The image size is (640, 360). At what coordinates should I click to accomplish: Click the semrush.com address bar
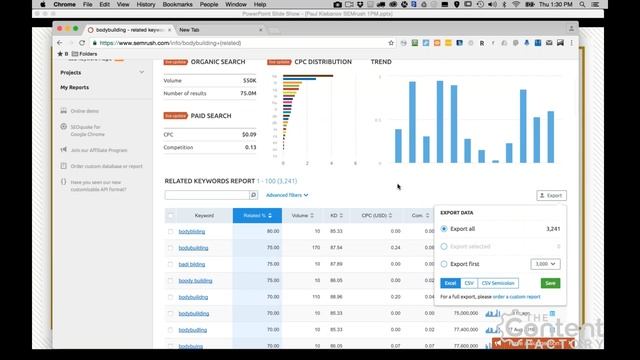click(241, 43)
